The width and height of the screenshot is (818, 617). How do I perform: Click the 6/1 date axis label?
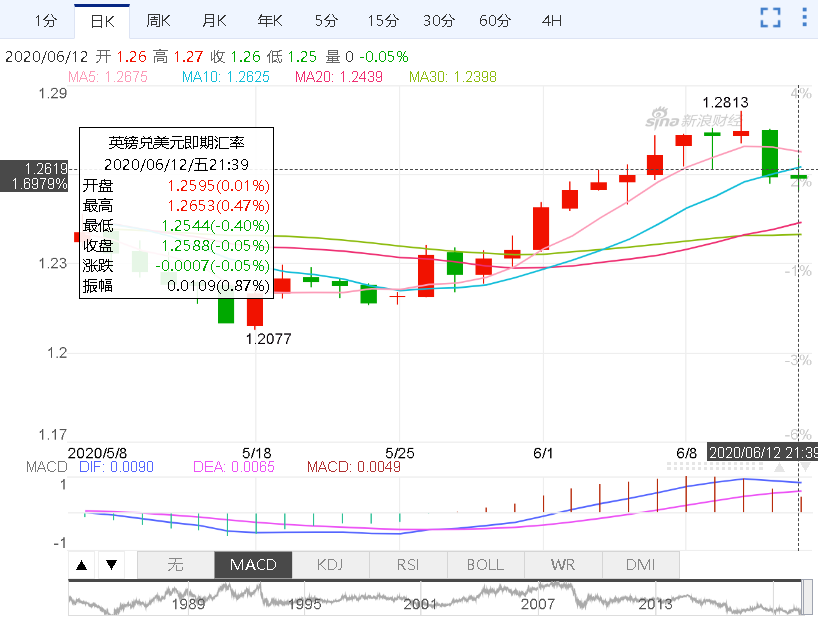[543, 453]
